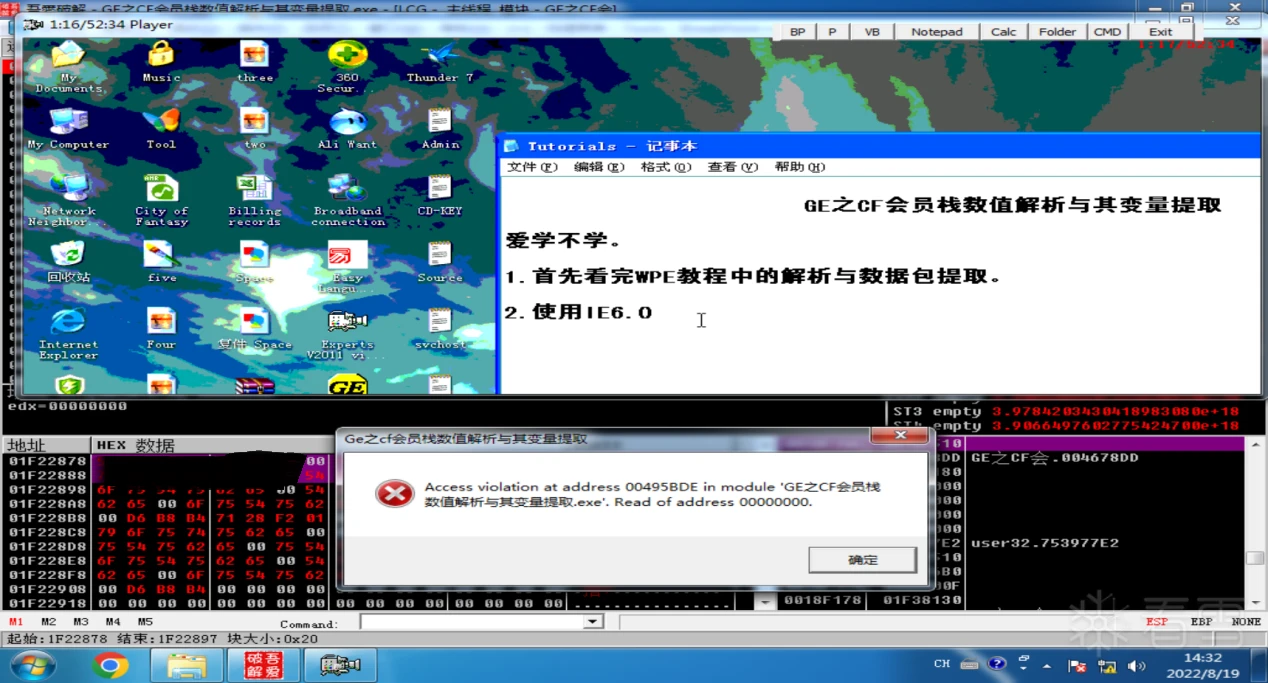The image size is (1268, 683).
Task: Select NONE stack reference mode
Action: tap(1246, 622)
